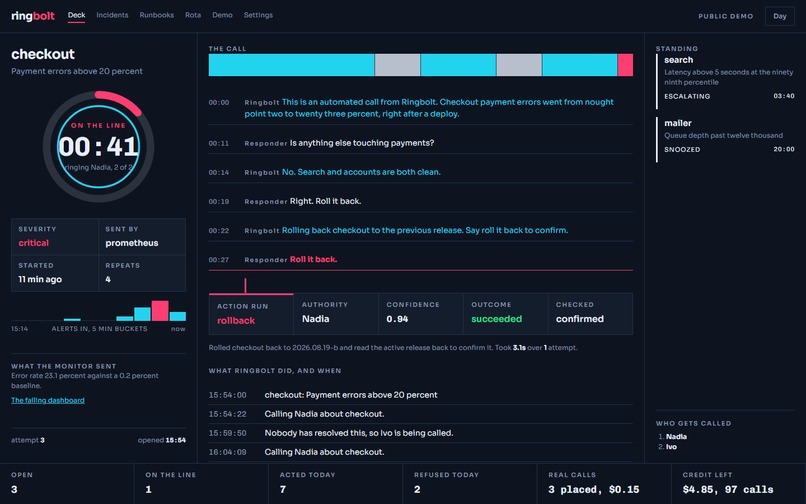Select the second grey responder segment in the call bar
The image size is (806, 504).
pos(519,65)
